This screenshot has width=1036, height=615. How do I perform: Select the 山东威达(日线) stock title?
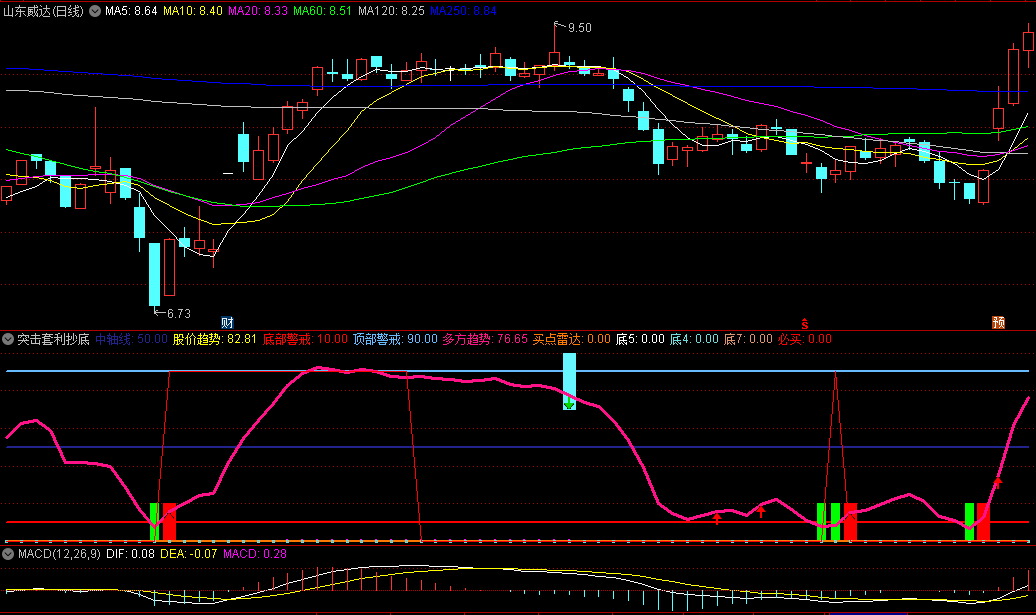[44, 11]
